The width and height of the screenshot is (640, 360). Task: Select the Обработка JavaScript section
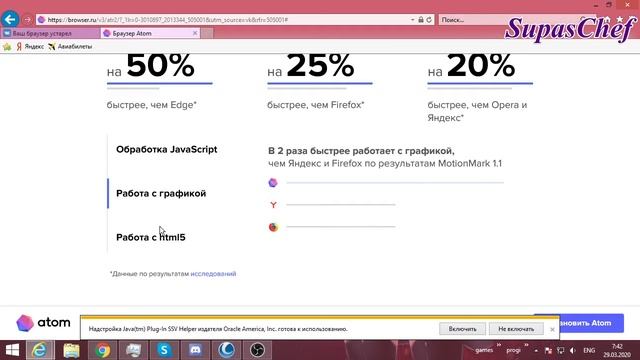167,149
